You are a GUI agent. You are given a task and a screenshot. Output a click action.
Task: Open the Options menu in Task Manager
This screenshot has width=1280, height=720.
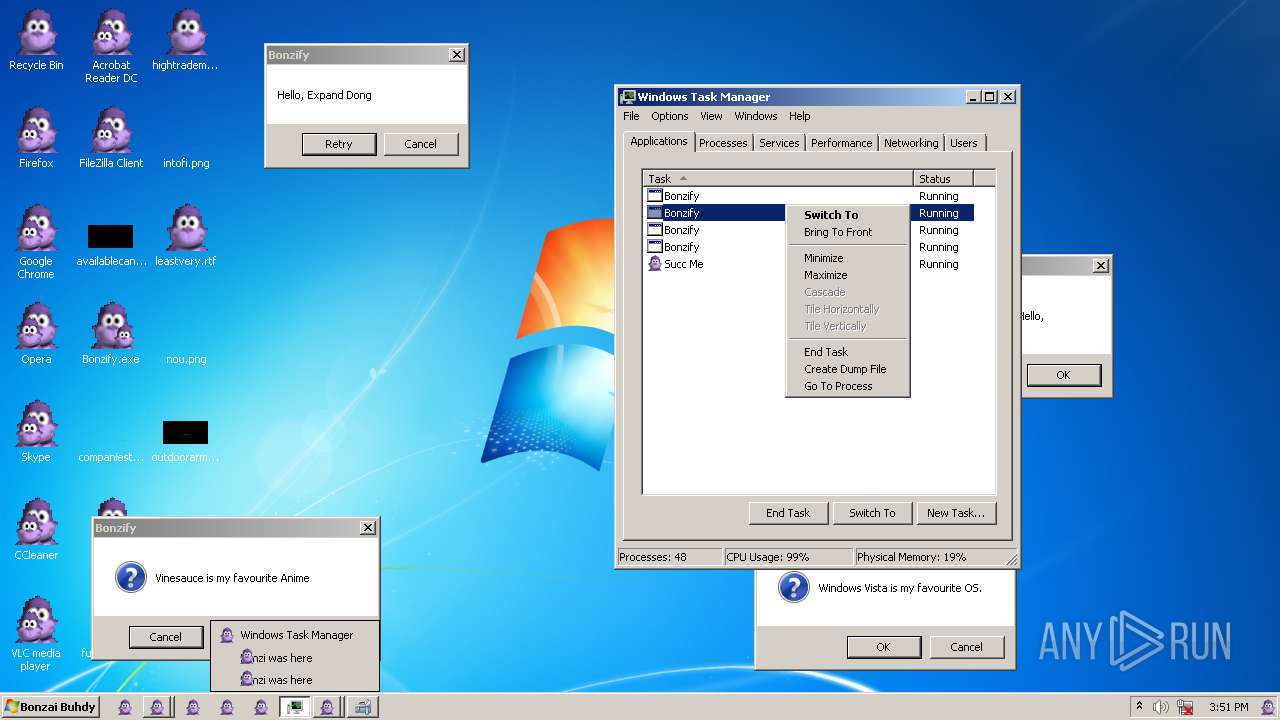coord(670,116)
